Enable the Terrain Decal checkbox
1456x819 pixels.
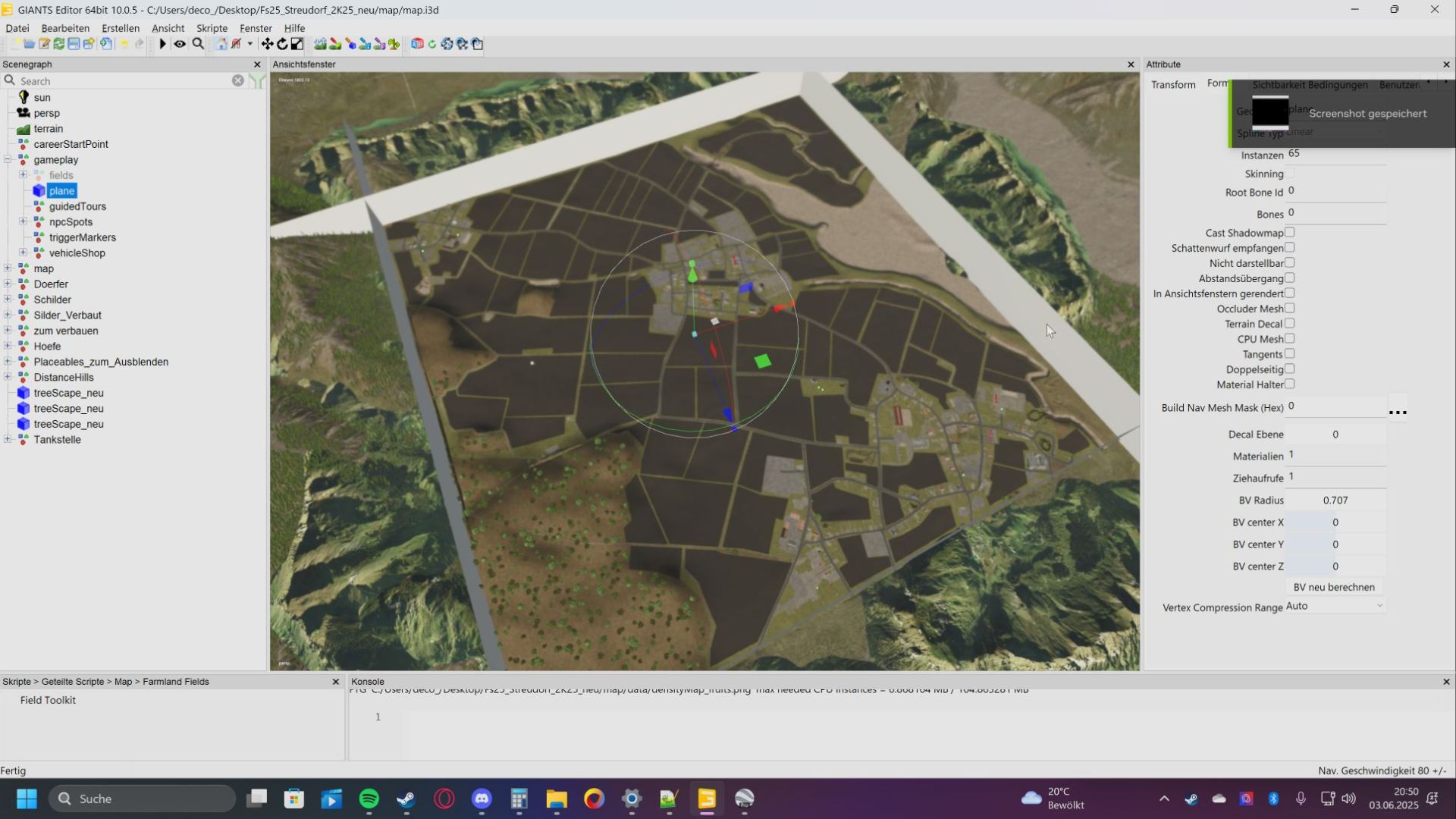[1290, 323]
